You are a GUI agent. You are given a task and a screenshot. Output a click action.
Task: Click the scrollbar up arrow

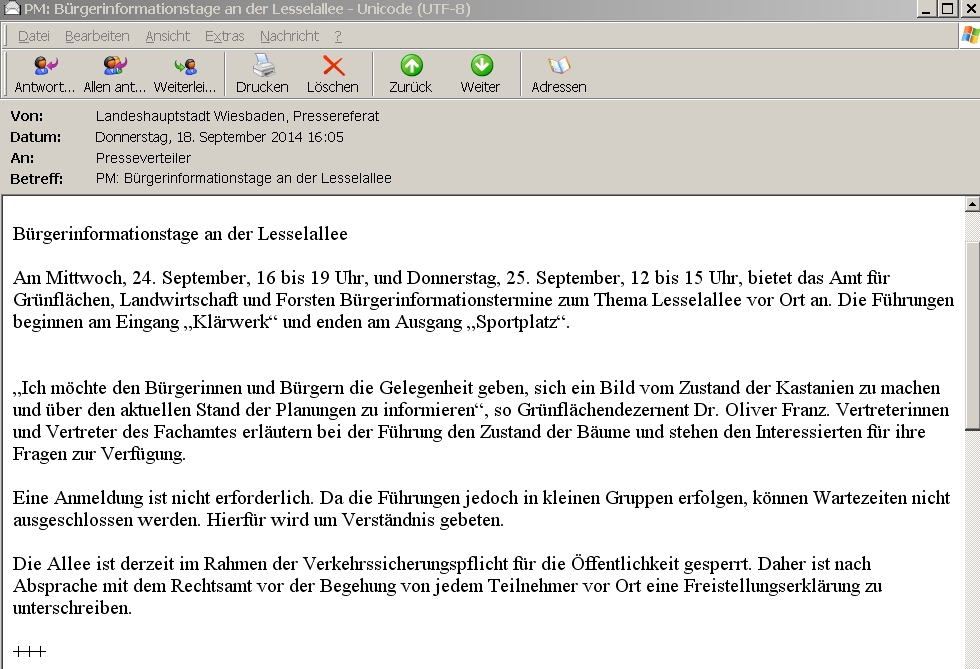point(972,204)
